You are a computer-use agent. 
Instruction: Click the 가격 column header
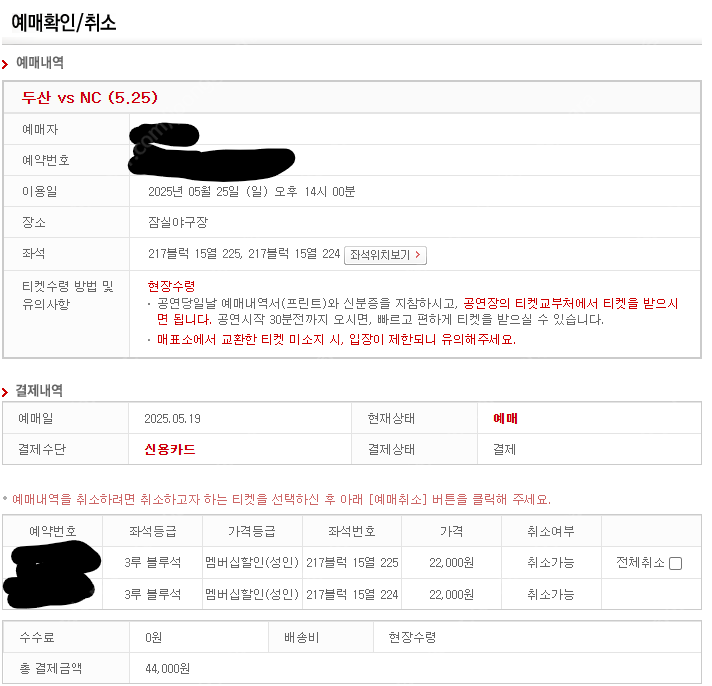[451, 531]
